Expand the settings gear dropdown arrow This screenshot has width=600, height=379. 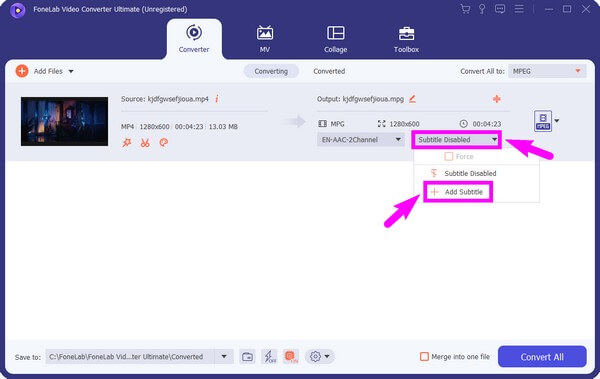click(327, 357)
